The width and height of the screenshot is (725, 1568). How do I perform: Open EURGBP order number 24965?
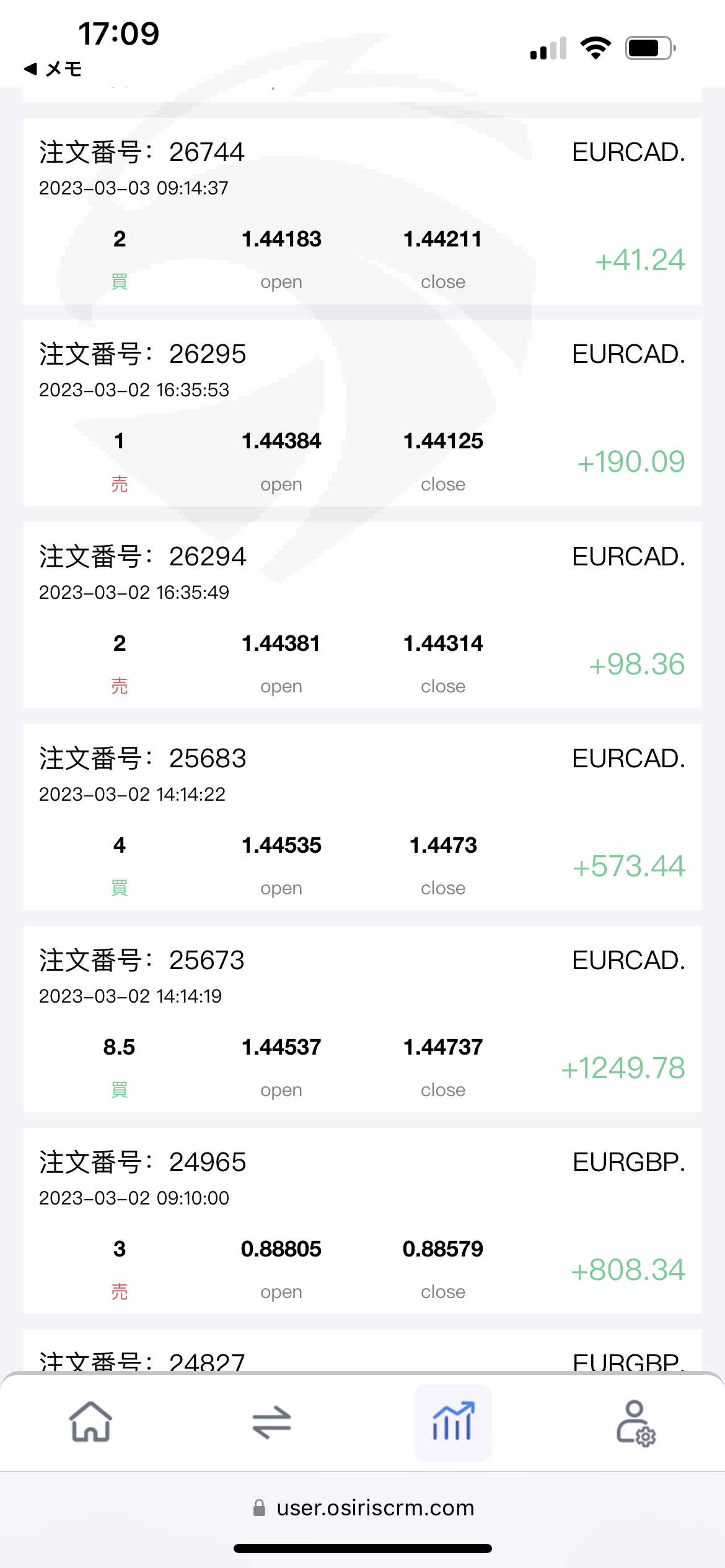point(143,1162)
